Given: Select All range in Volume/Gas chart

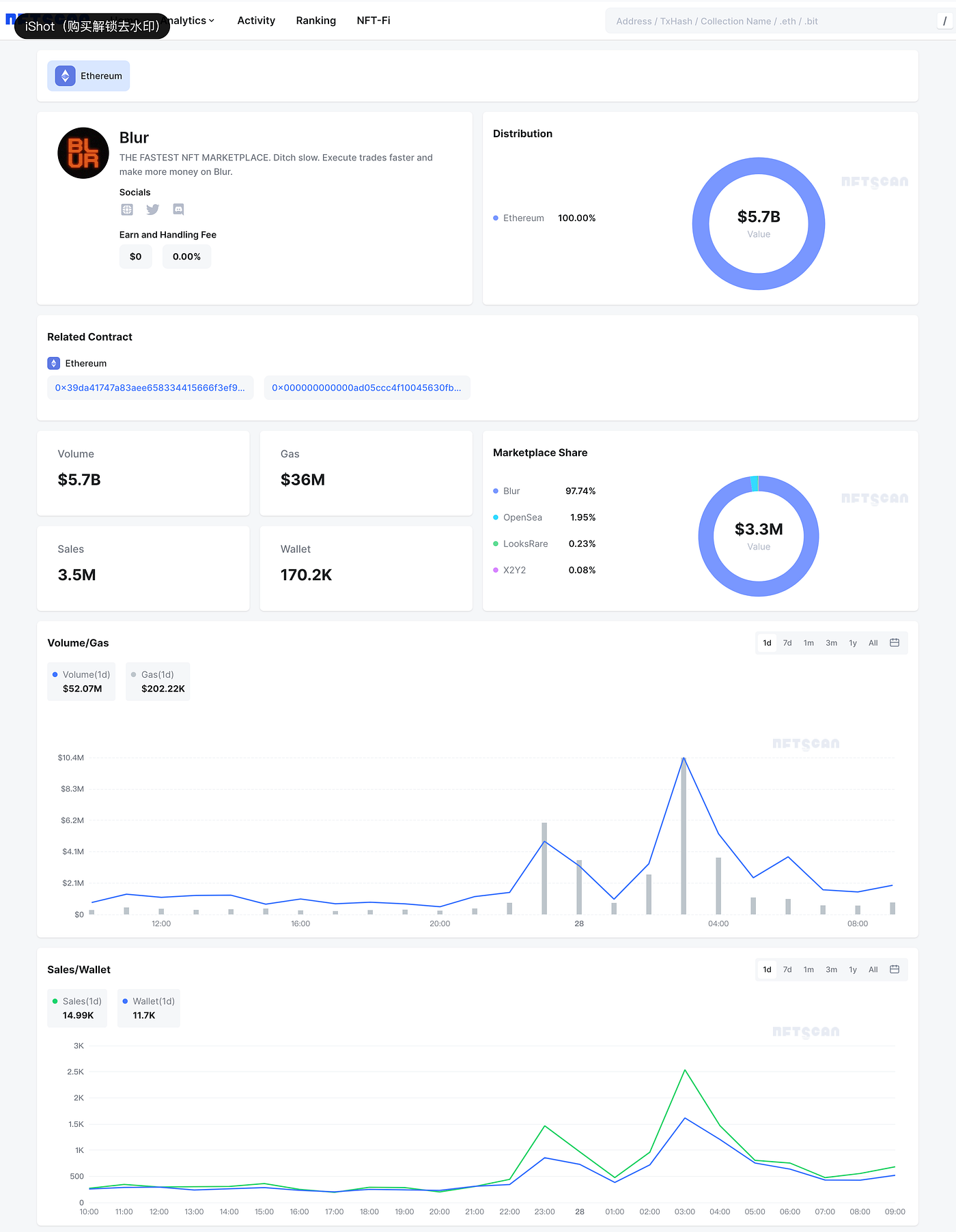Looking at the screenshot, I should tap(873, 643).
